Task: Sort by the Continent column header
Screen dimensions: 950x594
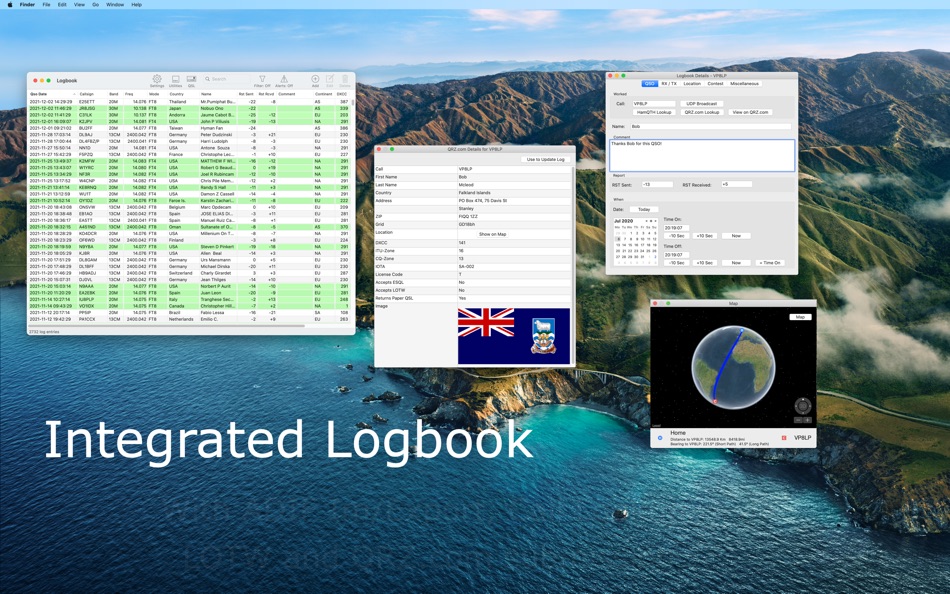Action: pyautogui.click(x=324, y=94)
